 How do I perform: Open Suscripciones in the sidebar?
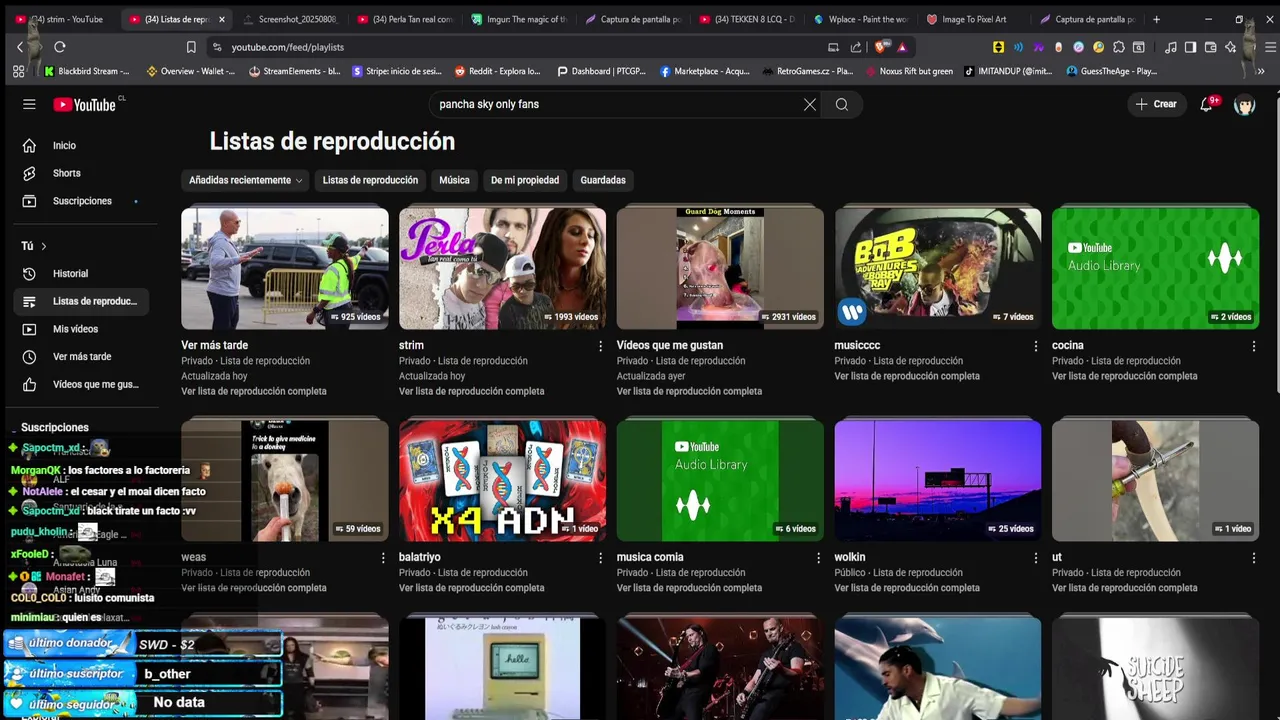pyautogui.click(x=80, y=201)
